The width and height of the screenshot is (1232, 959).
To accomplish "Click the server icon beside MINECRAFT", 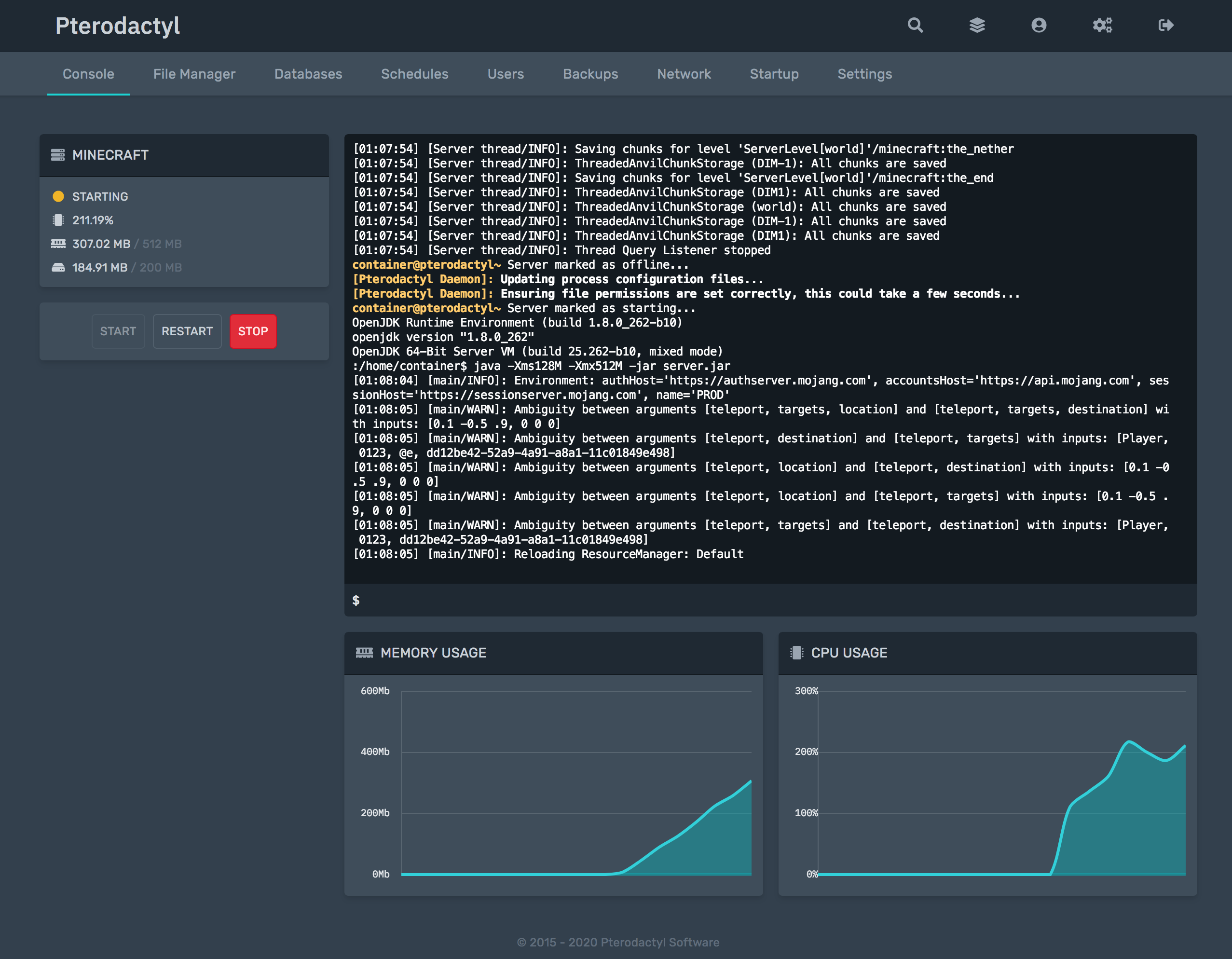I will coord(57,154).
